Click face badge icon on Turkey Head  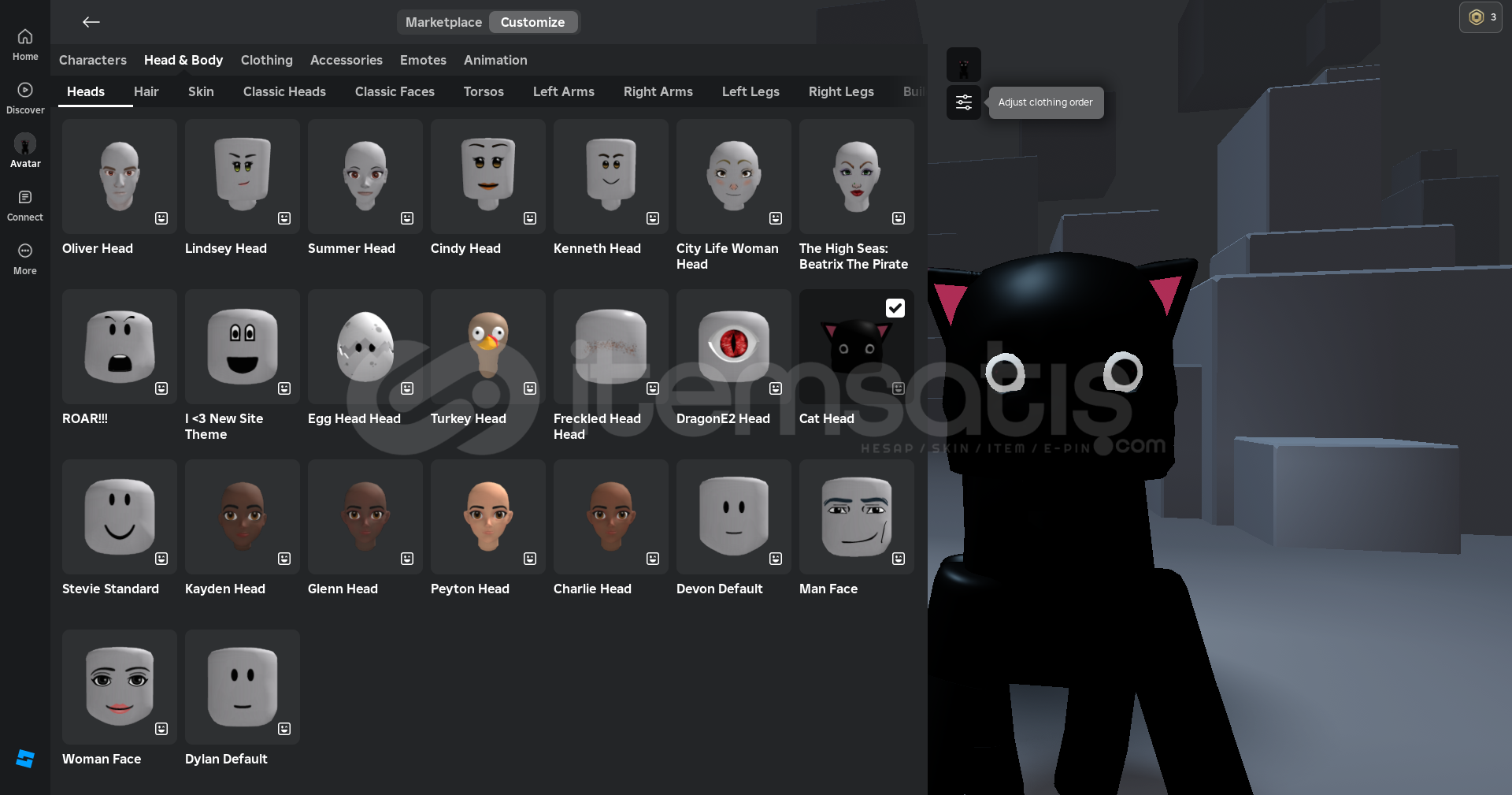(x=530, y=388)
